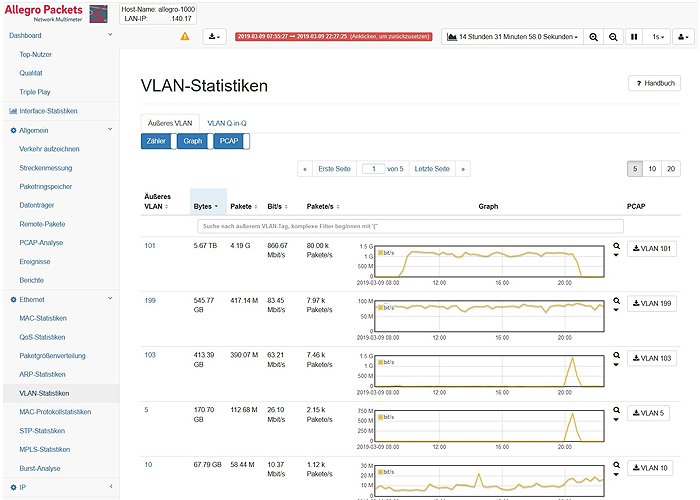Expand graph options caret for VLAN 101
This screenshot has height=500, width=700.
(616, 255)
